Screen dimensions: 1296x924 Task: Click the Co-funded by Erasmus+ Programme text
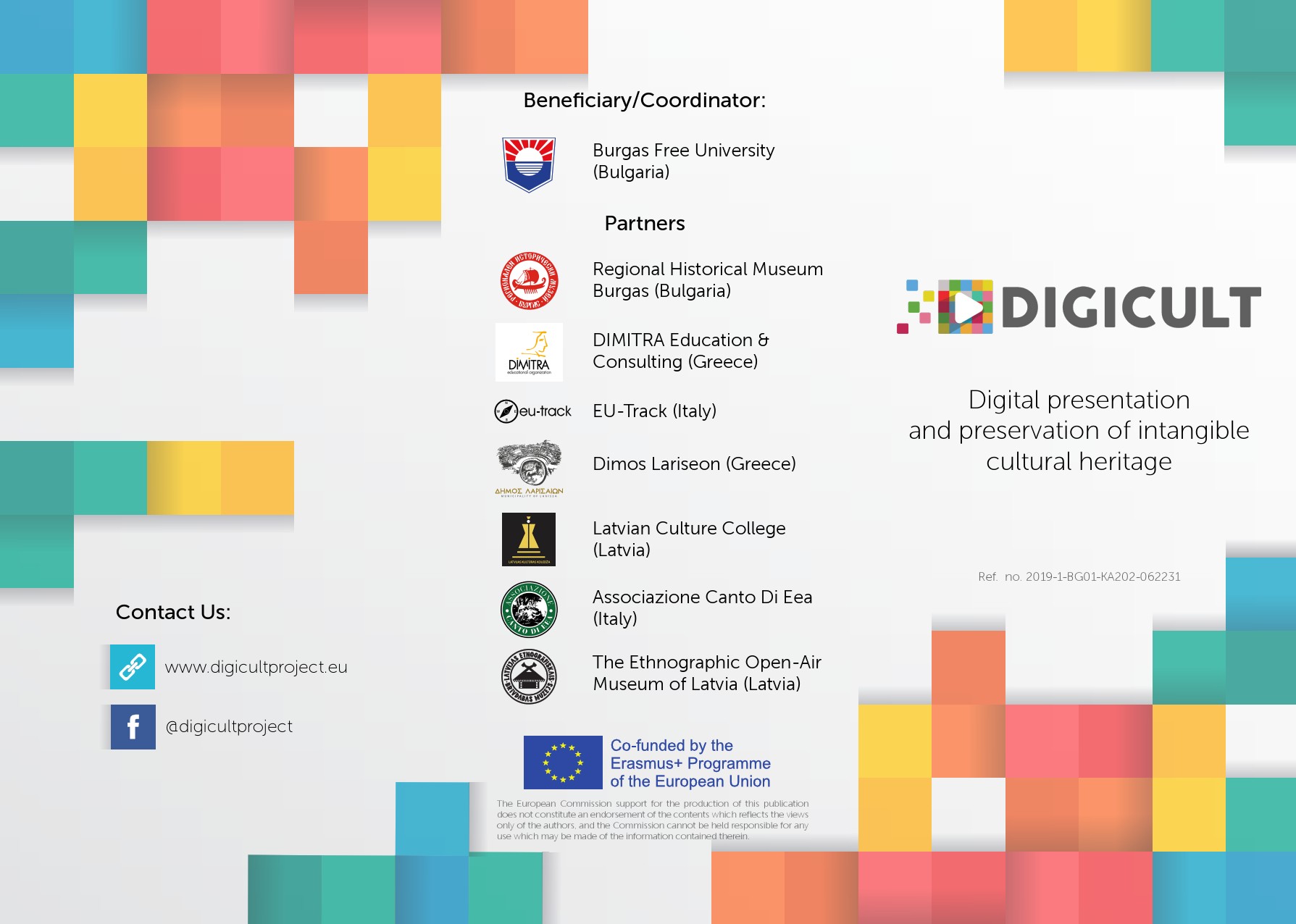[690, 763]
